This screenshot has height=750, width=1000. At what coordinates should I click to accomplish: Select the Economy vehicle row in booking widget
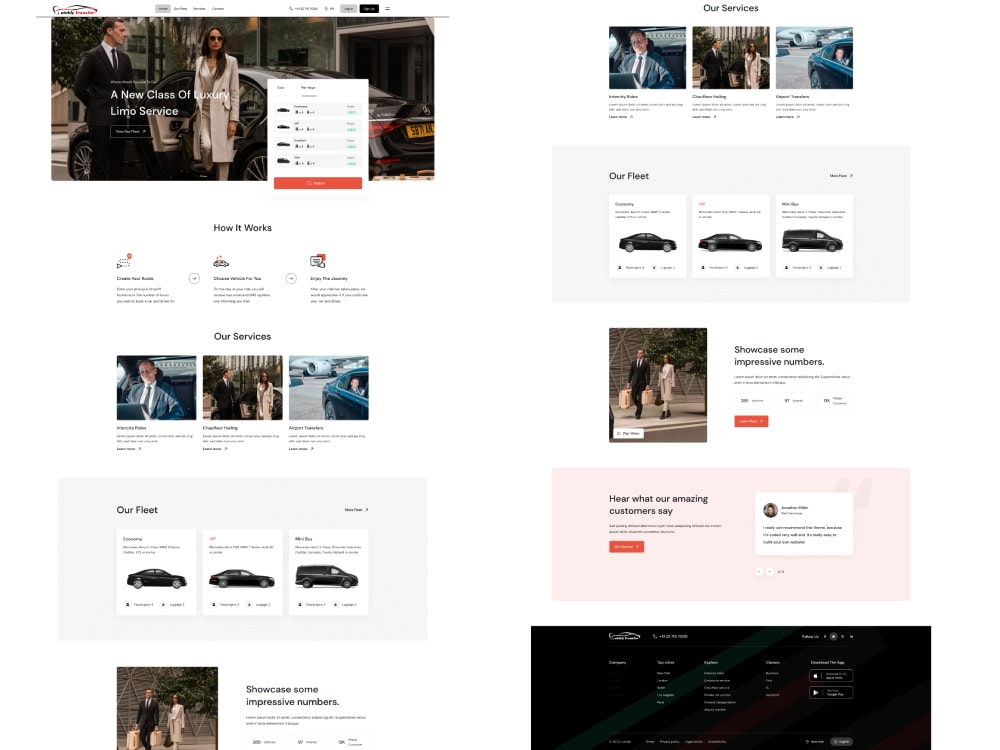(x=318, y=110)
